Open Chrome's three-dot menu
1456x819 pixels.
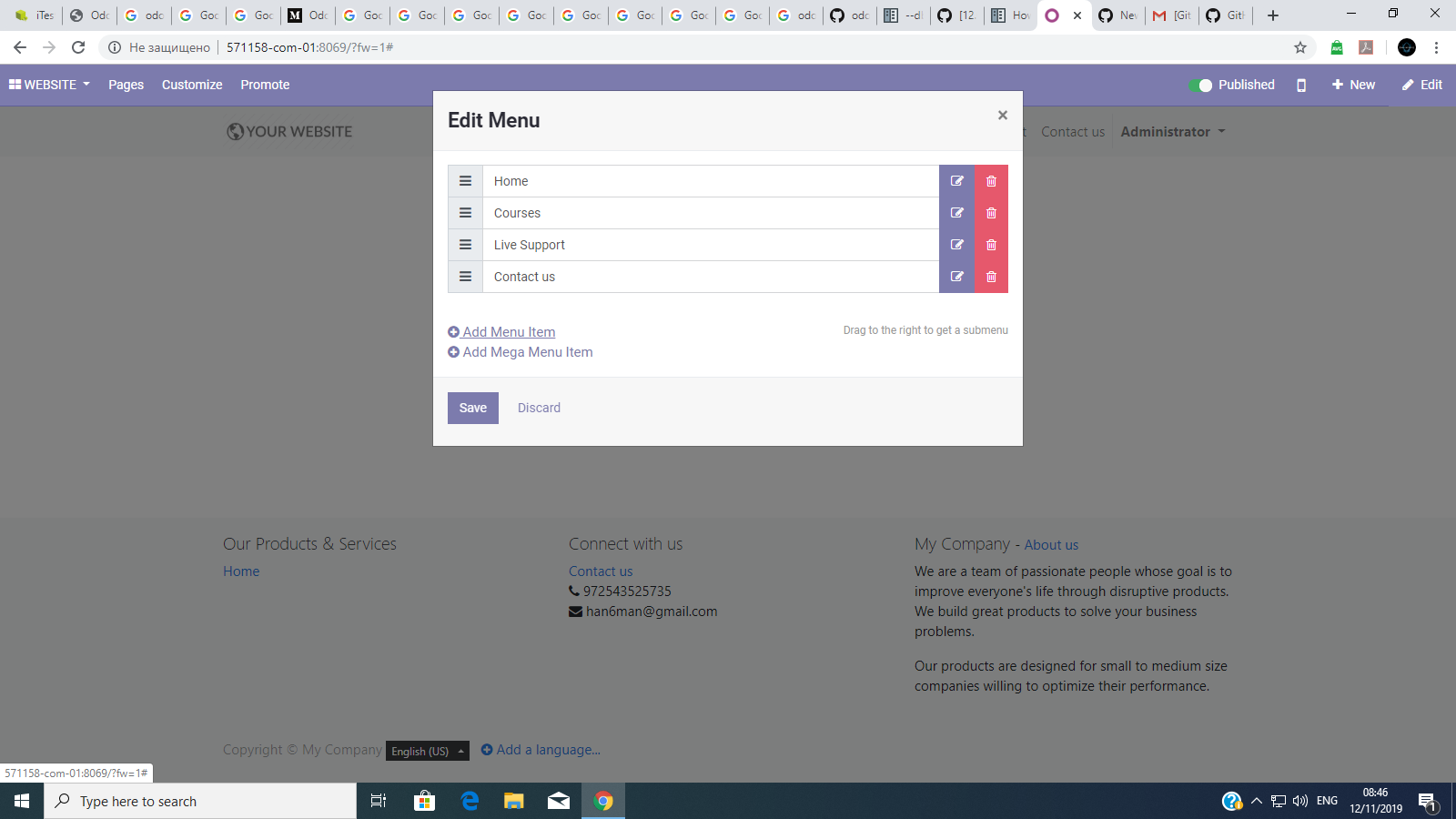point(1437,47)
